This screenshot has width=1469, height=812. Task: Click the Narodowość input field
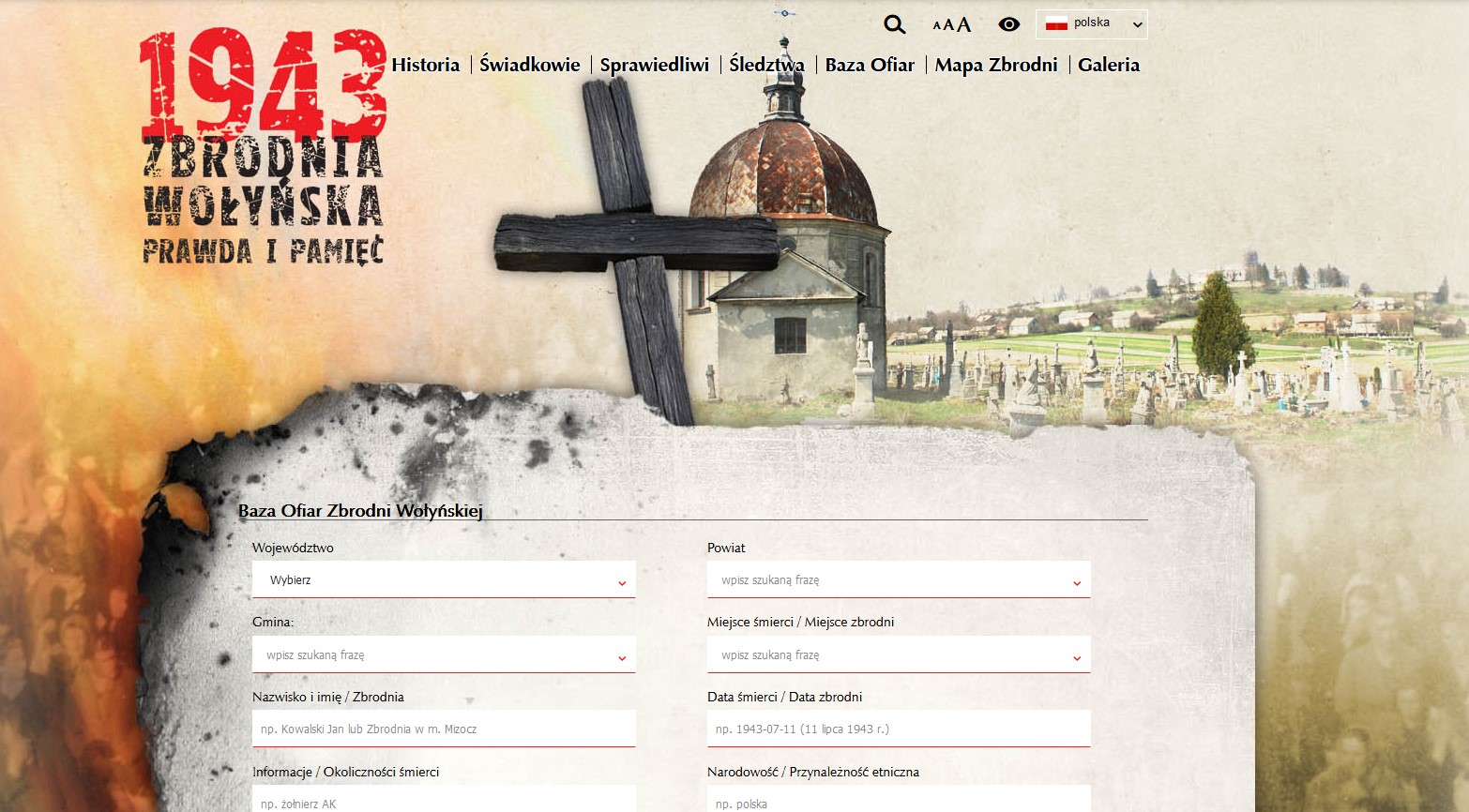[x=898, y=802]
